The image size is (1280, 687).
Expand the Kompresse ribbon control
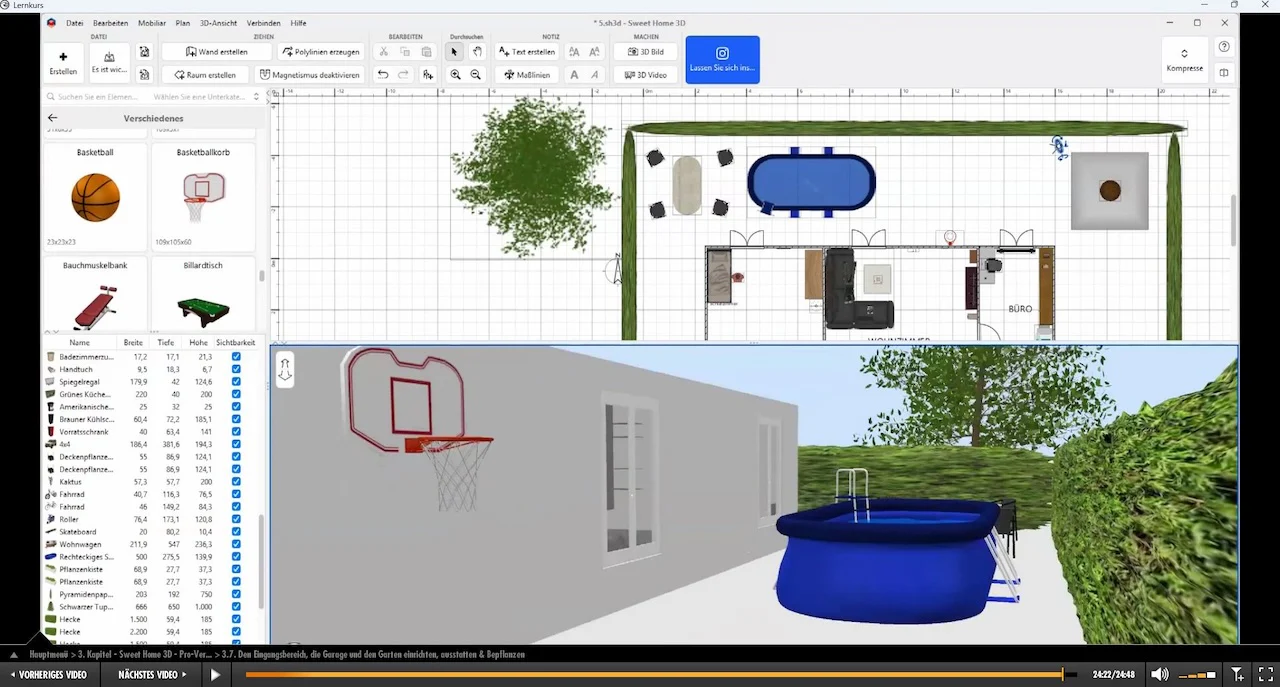(1185, 60)
